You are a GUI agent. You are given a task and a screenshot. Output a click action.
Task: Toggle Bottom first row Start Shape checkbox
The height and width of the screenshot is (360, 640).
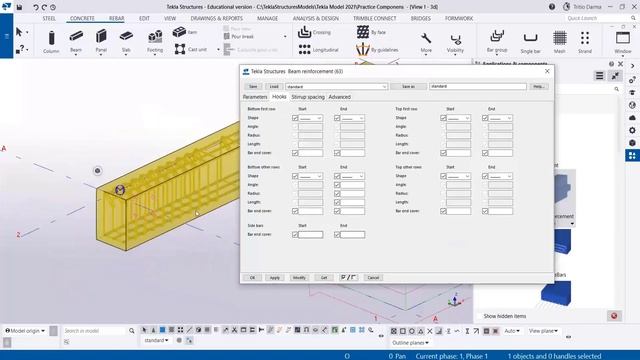(295, 118)
